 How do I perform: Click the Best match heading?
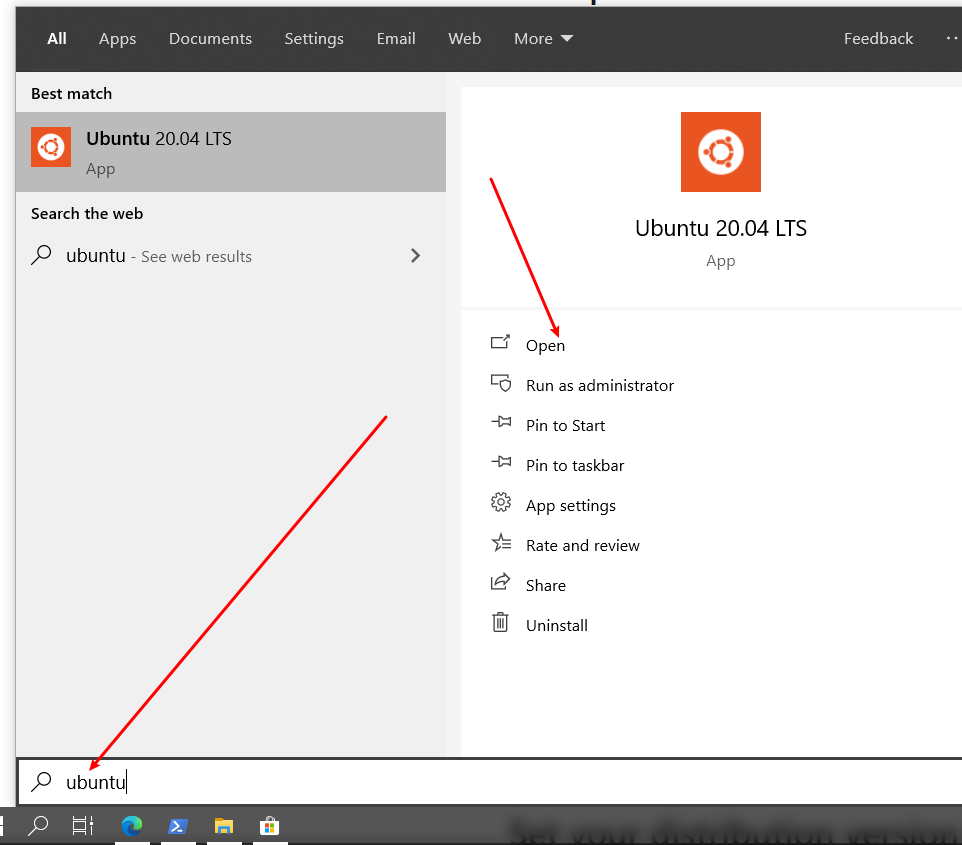click(71, 93)
